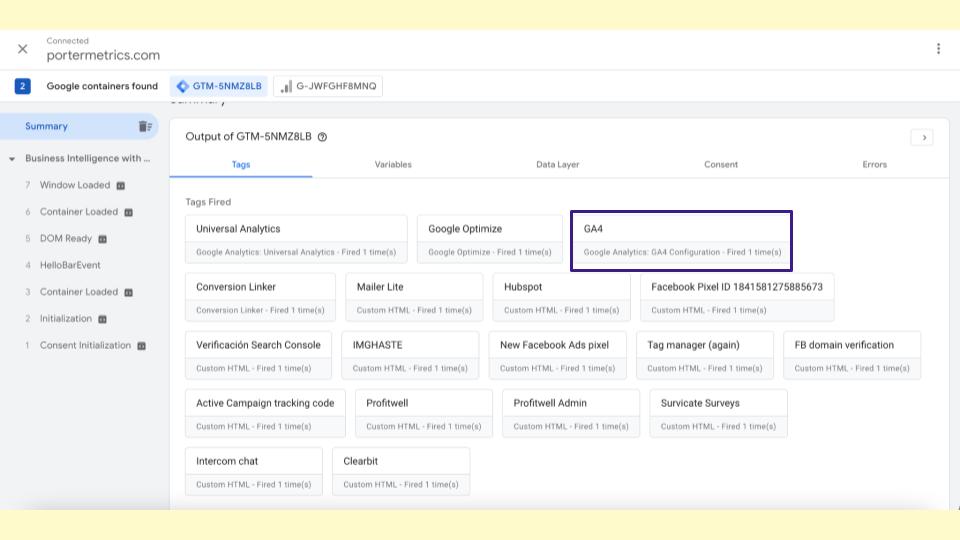Viewport: 960px width, 540px height.
Task: Switch to the Errors tab
Action: (874, 165)
